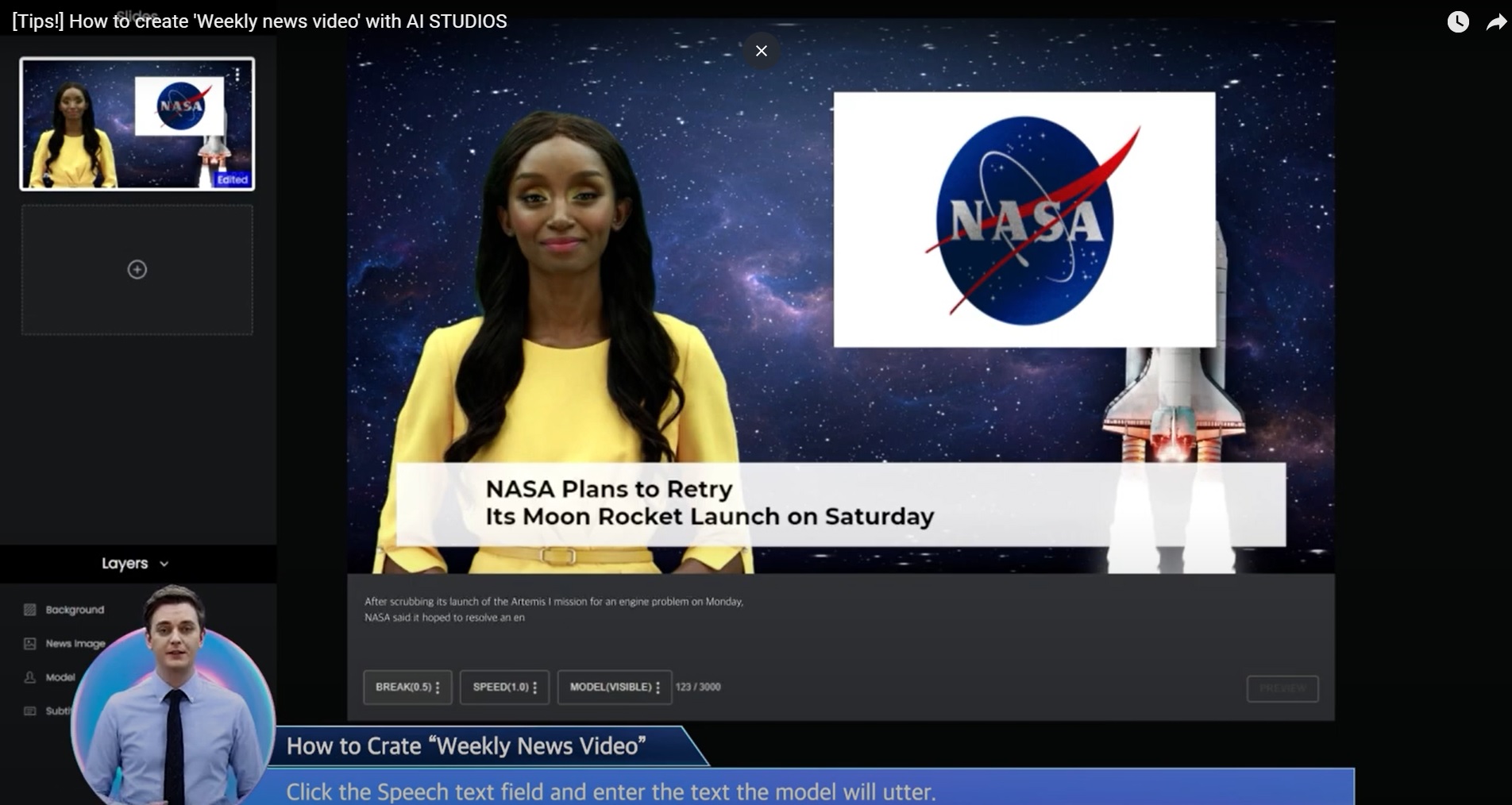Close the editor with the X button

762,51
